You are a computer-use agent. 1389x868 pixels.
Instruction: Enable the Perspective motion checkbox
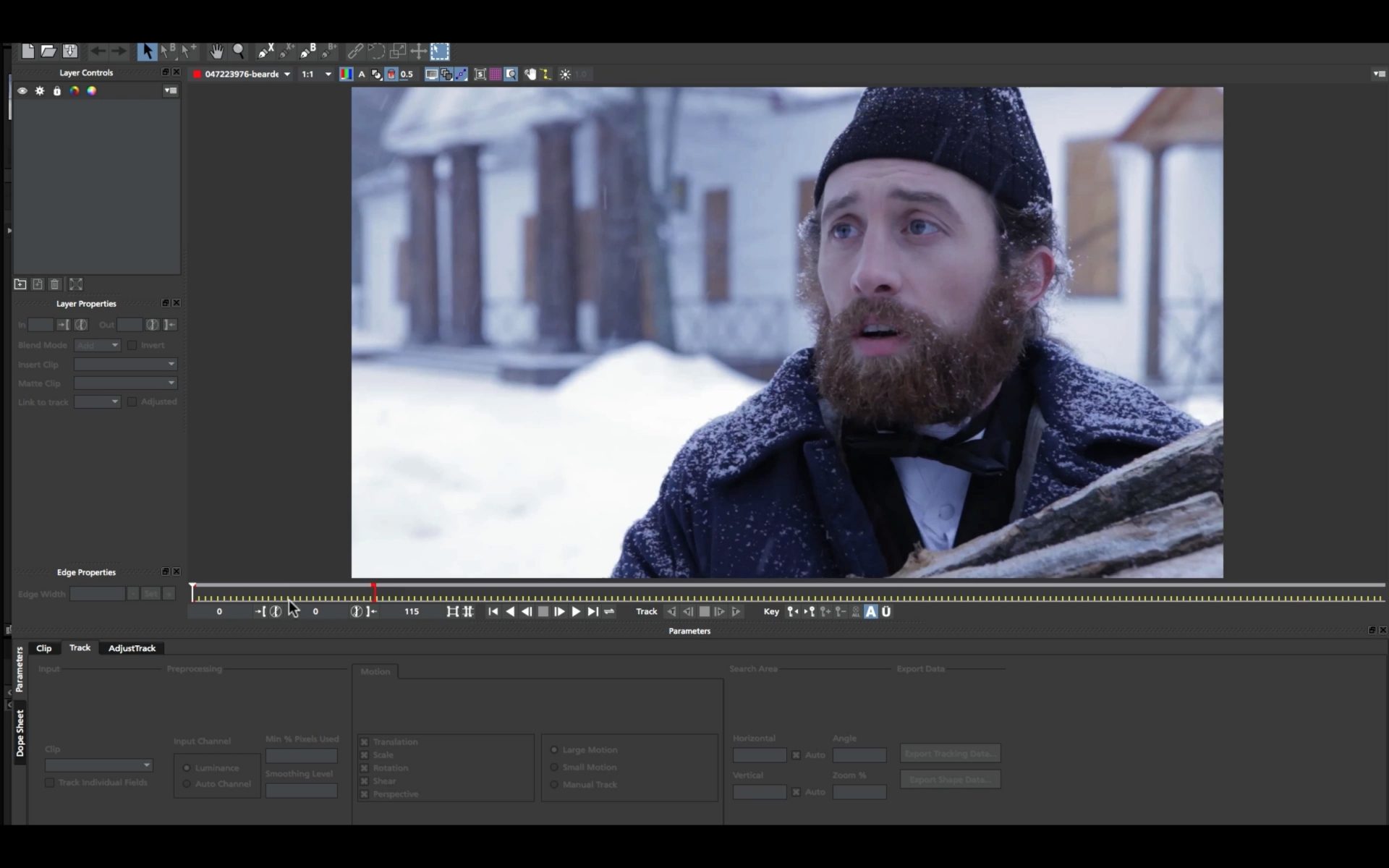tap(365, 794)
